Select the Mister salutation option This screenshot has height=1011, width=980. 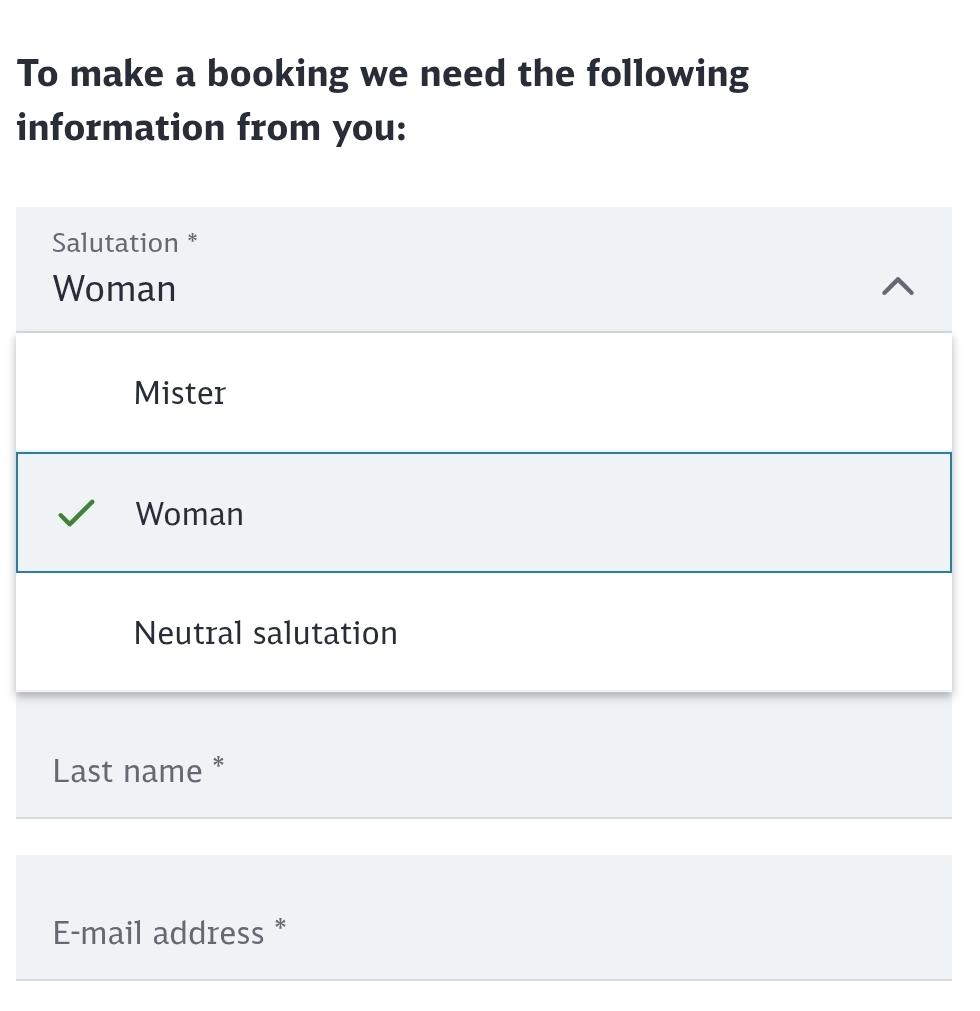pyautogui.click(x=483, y=393)
